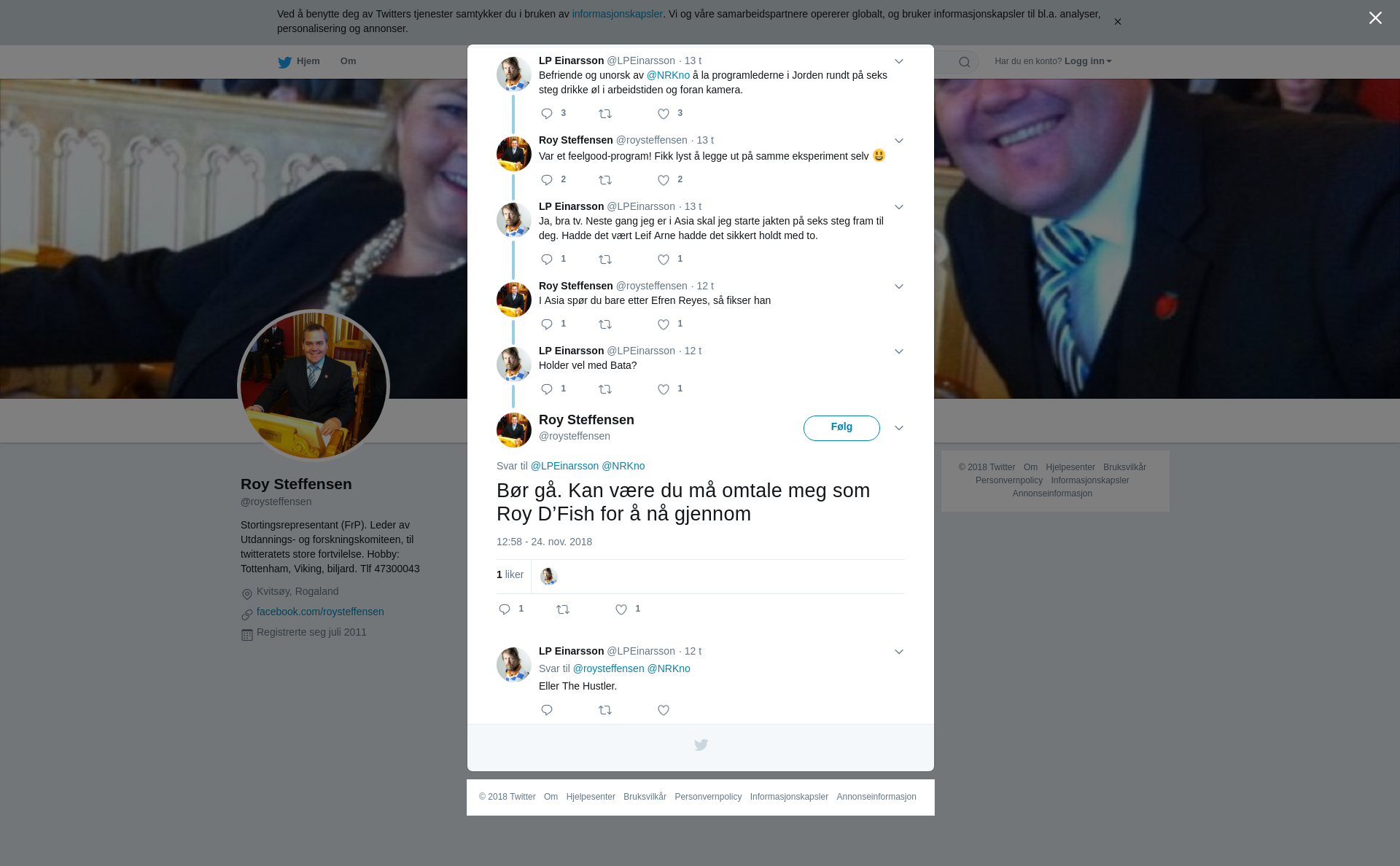Reply to LP Einarsson's "Eller The Hustler" tweet
The height and width of the screenshot is (866, 1400).
pyautogui.click(x=547, y=710)
